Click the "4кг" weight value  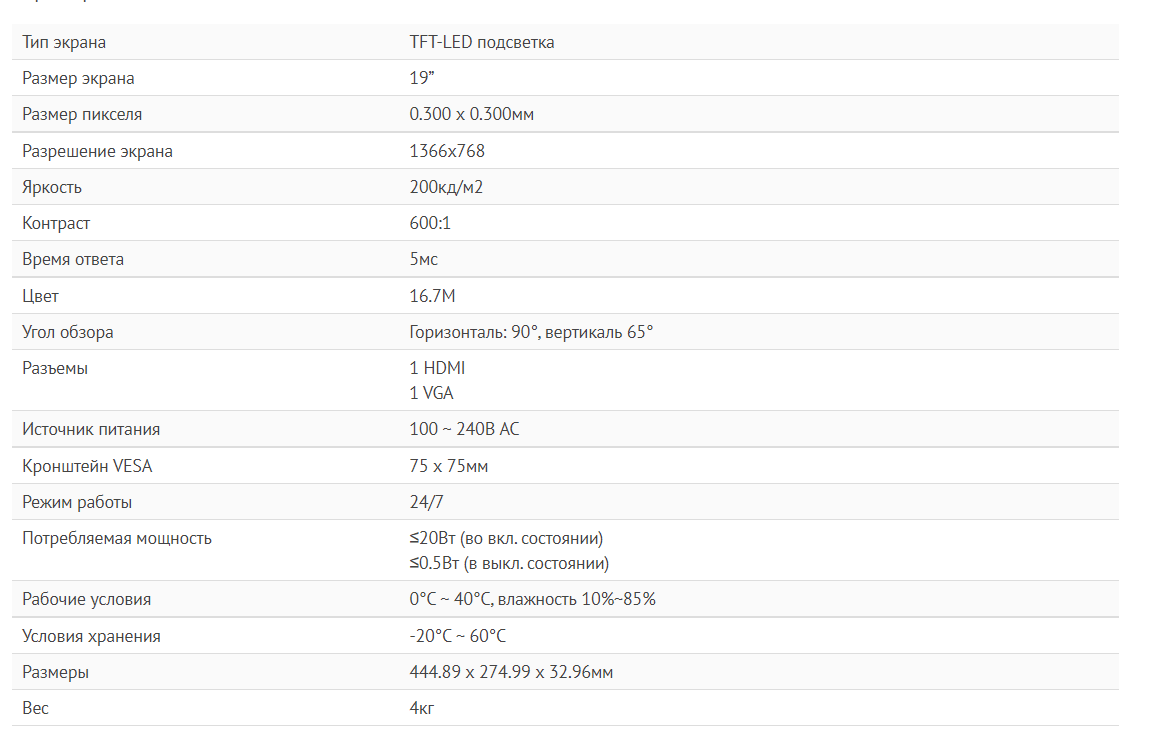pyautogui.click(x=421, y=708)
